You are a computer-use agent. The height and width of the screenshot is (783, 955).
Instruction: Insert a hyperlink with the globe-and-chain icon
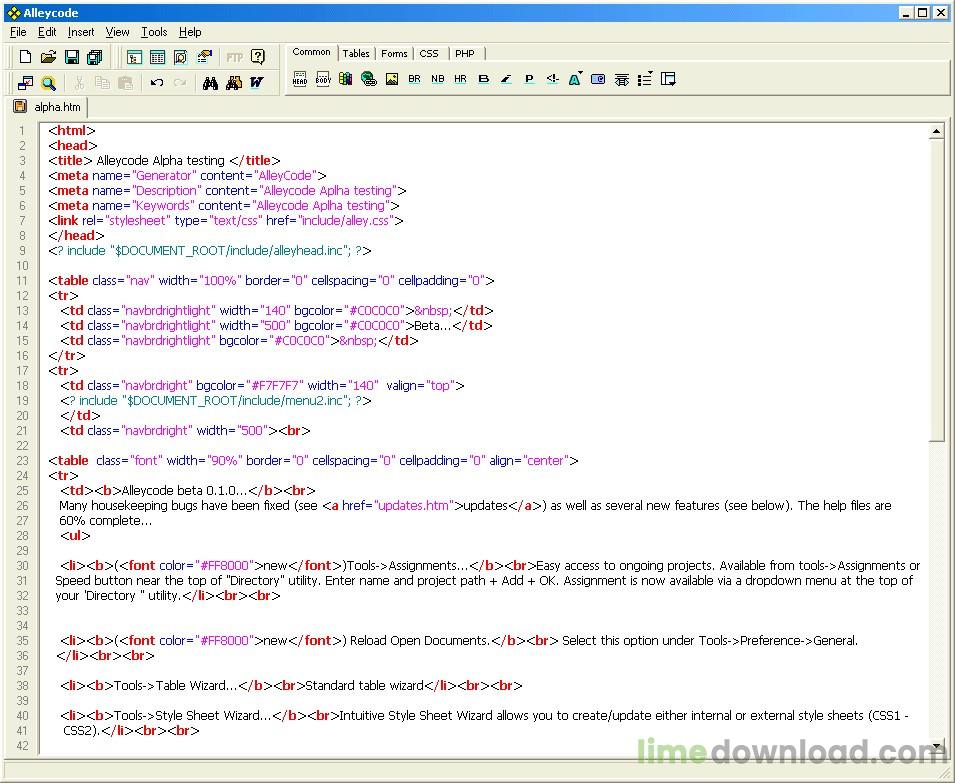coord(368,79)
